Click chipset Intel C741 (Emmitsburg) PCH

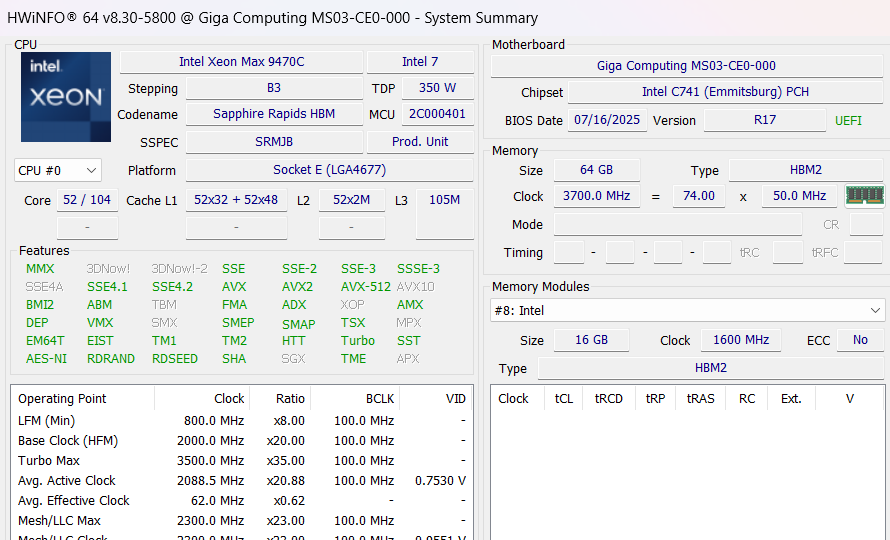click(x=725, y=92)
